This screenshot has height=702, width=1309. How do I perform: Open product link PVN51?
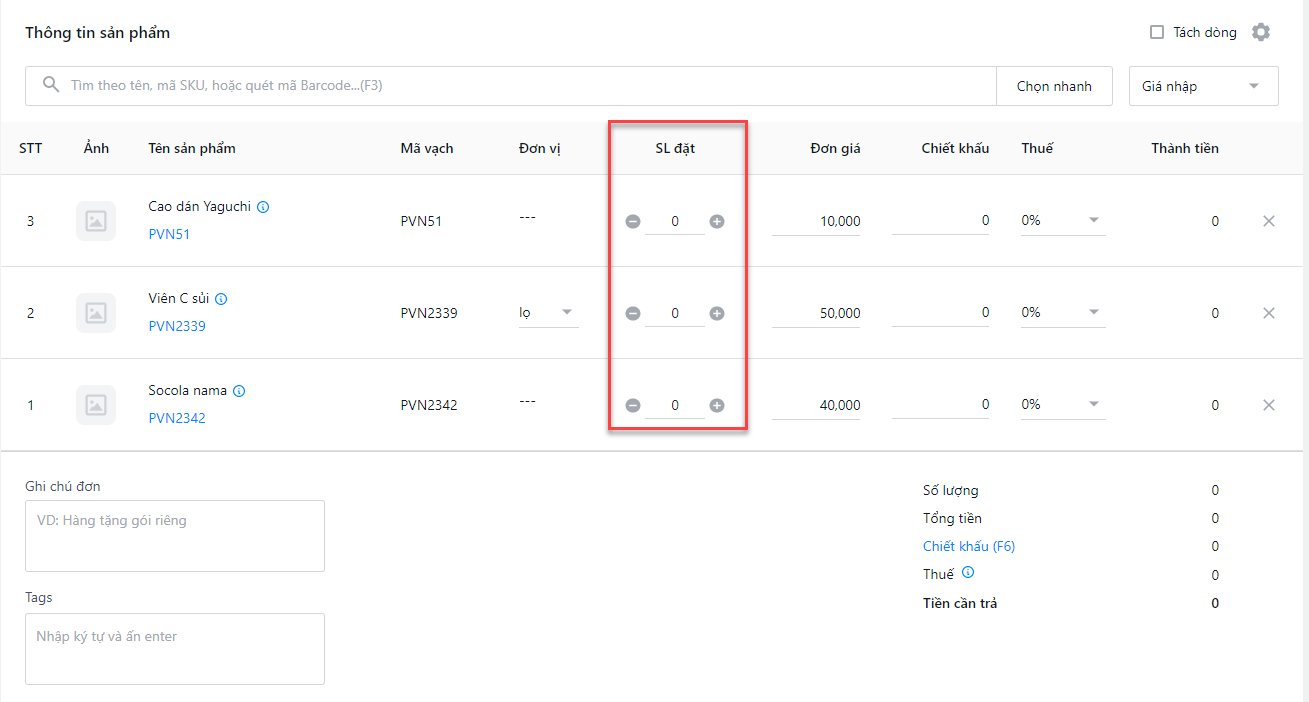pos(169,234)
